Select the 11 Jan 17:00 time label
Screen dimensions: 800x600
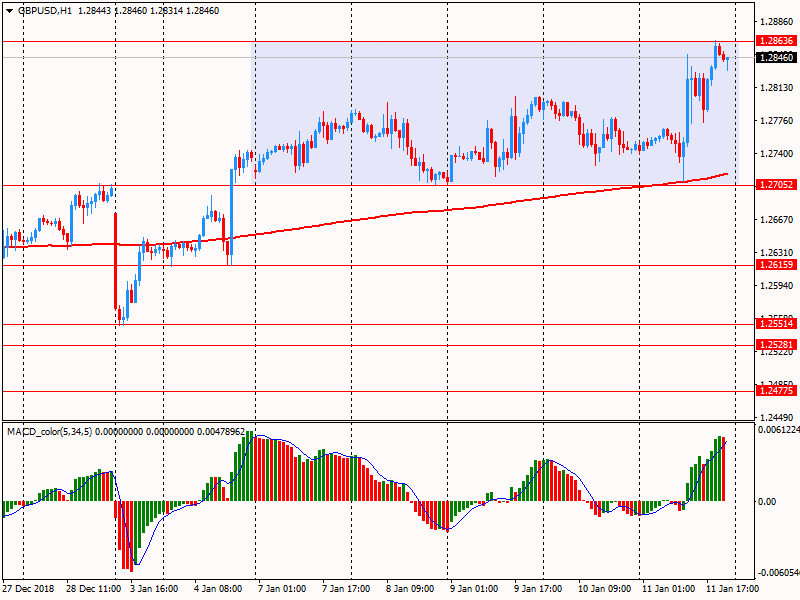tap(733, 589)
